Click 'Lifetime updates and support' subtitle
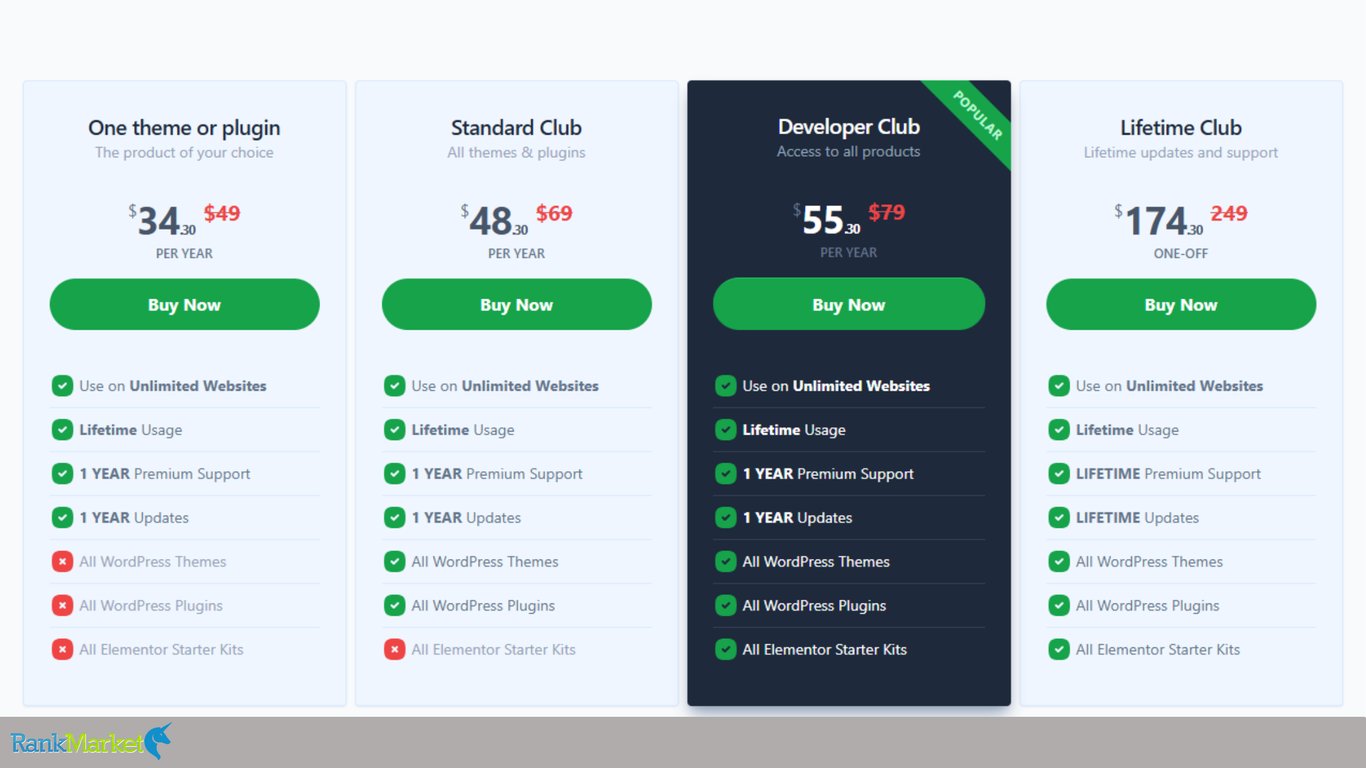This screenshot has height=768, width=1366. [1181, 153]
